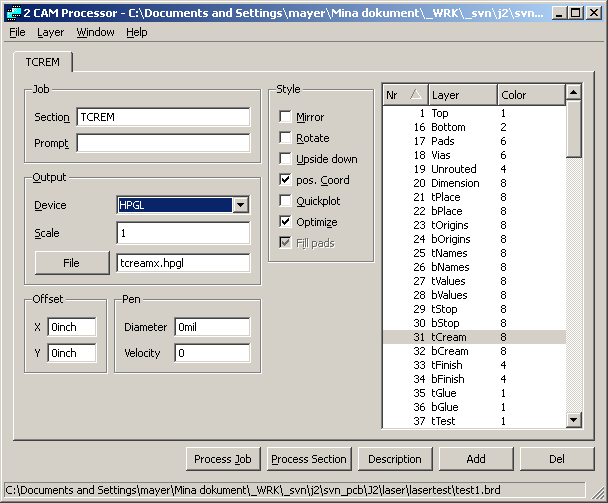Open the Window menu
The image size is (608, 503).
click(x=95, y=32)
